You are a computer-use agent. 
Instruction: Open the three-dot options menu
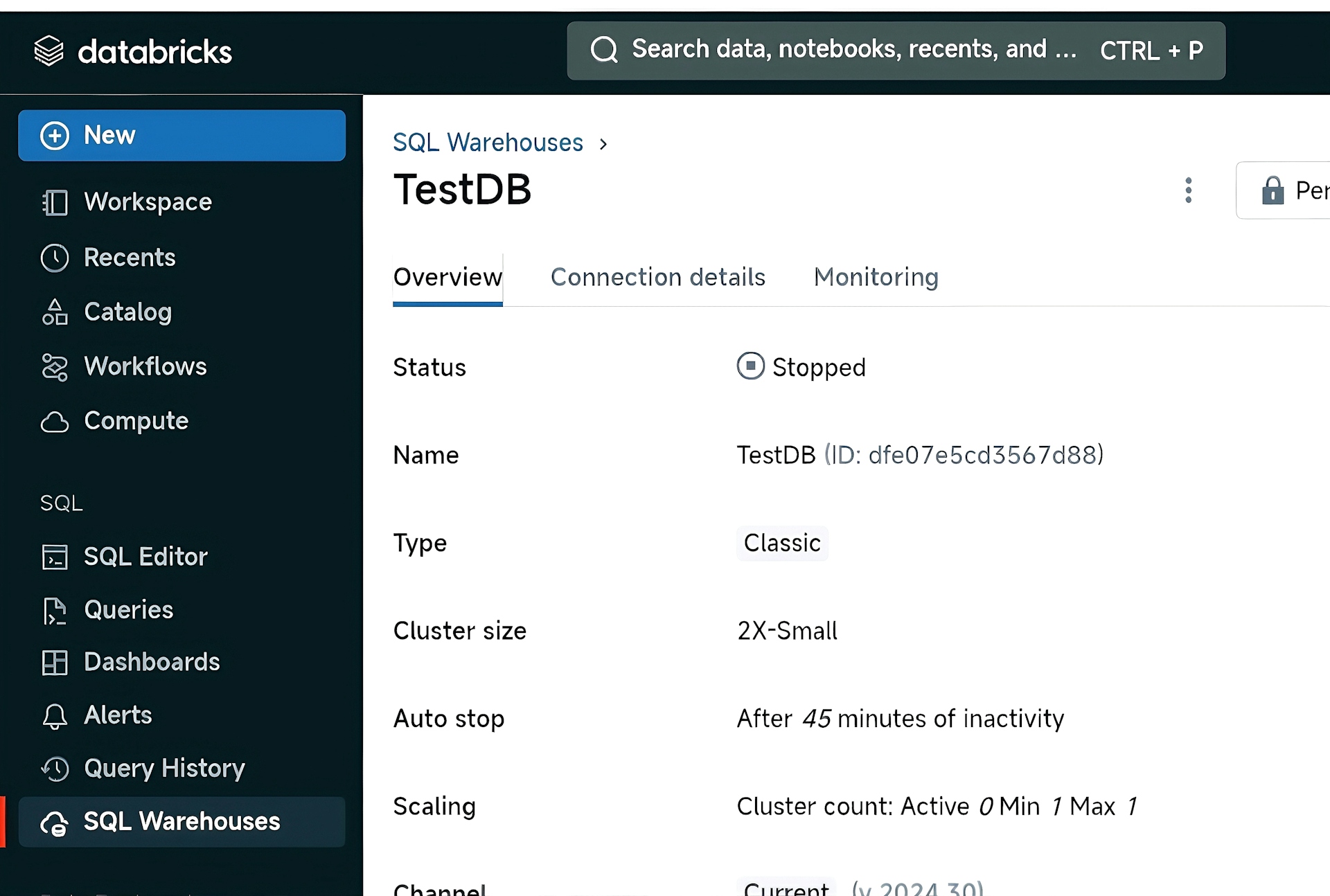pos(1189,190)
